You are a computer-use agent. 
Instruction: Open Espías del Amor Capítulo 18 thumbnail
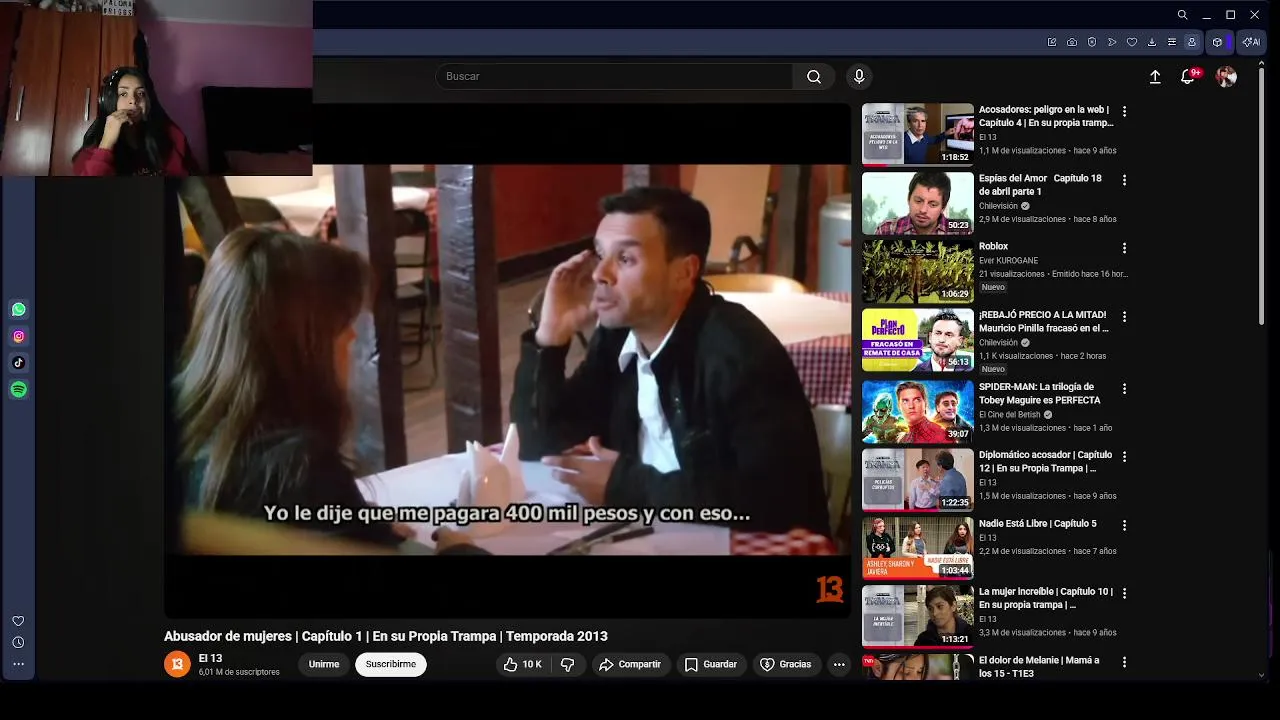[918, 202]
